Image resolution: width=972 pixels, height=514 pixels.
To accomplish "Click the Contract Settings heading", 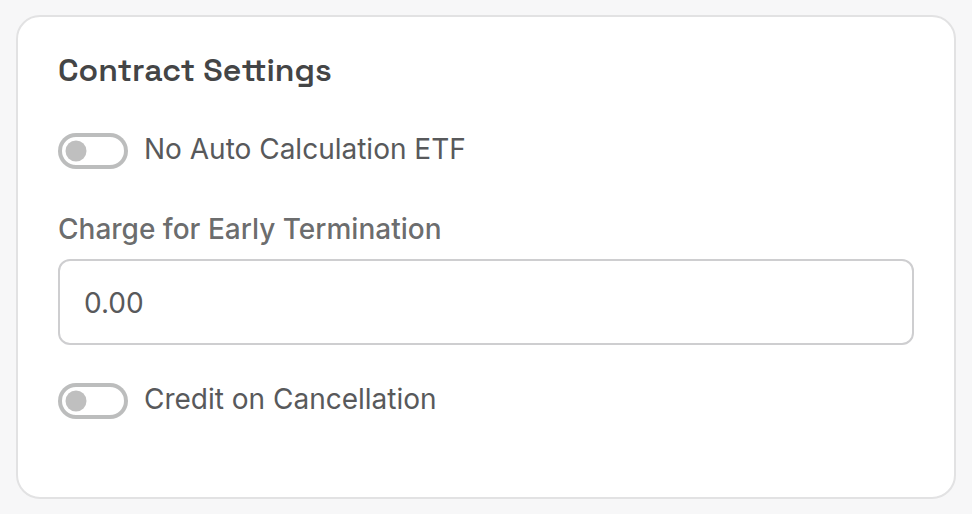I will point(195,71).
